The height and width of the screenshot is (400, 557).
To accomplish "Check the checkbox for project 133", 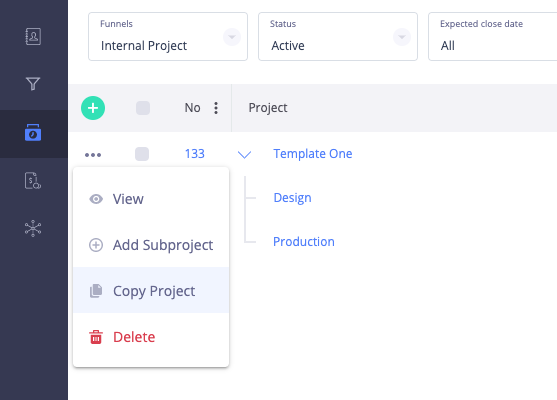I will 142,154.
